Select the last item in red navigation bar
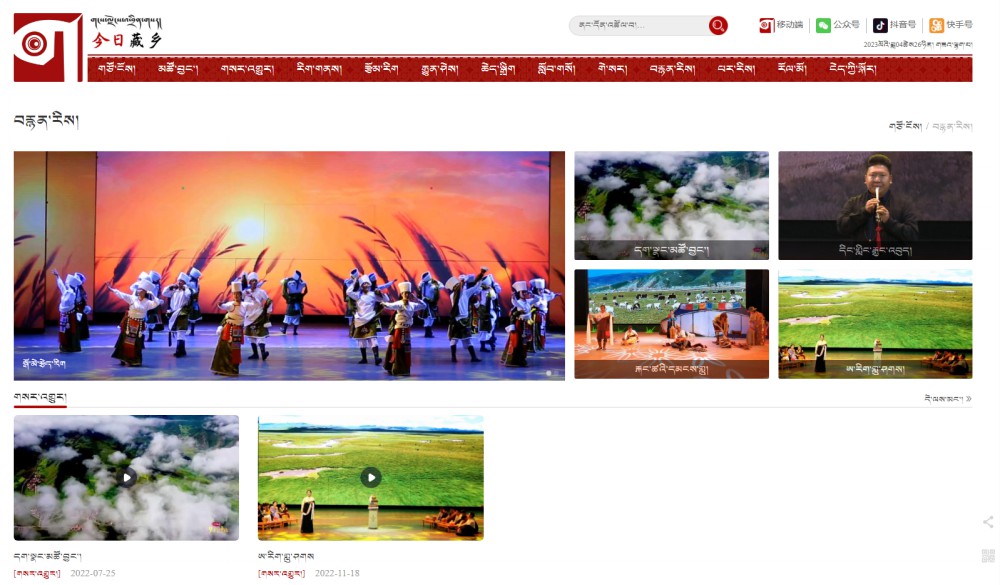Image resolution: width=1000 pixels, height=585 pixels. [852, 68]
